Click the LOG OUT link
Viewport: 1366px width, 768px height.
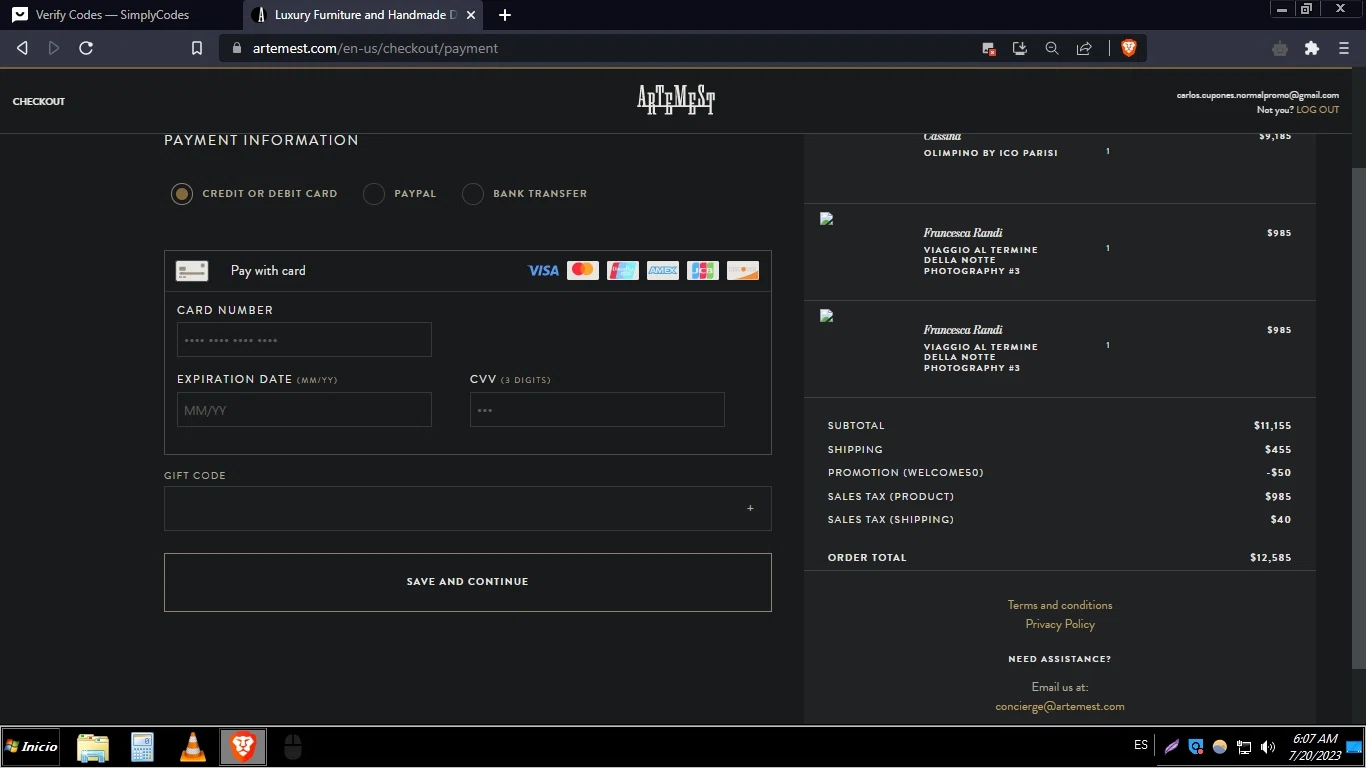pos(1318,110)
